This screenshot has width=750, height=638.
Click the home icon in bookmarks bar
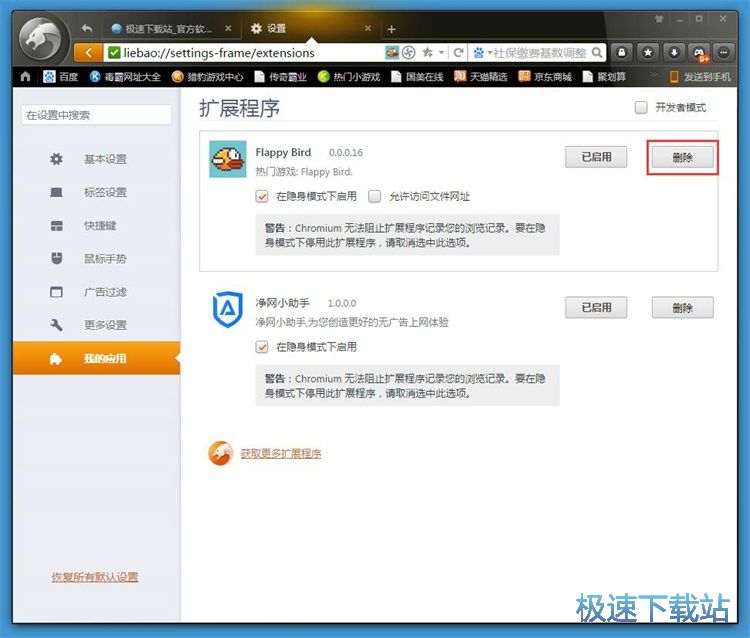(25, 77)
